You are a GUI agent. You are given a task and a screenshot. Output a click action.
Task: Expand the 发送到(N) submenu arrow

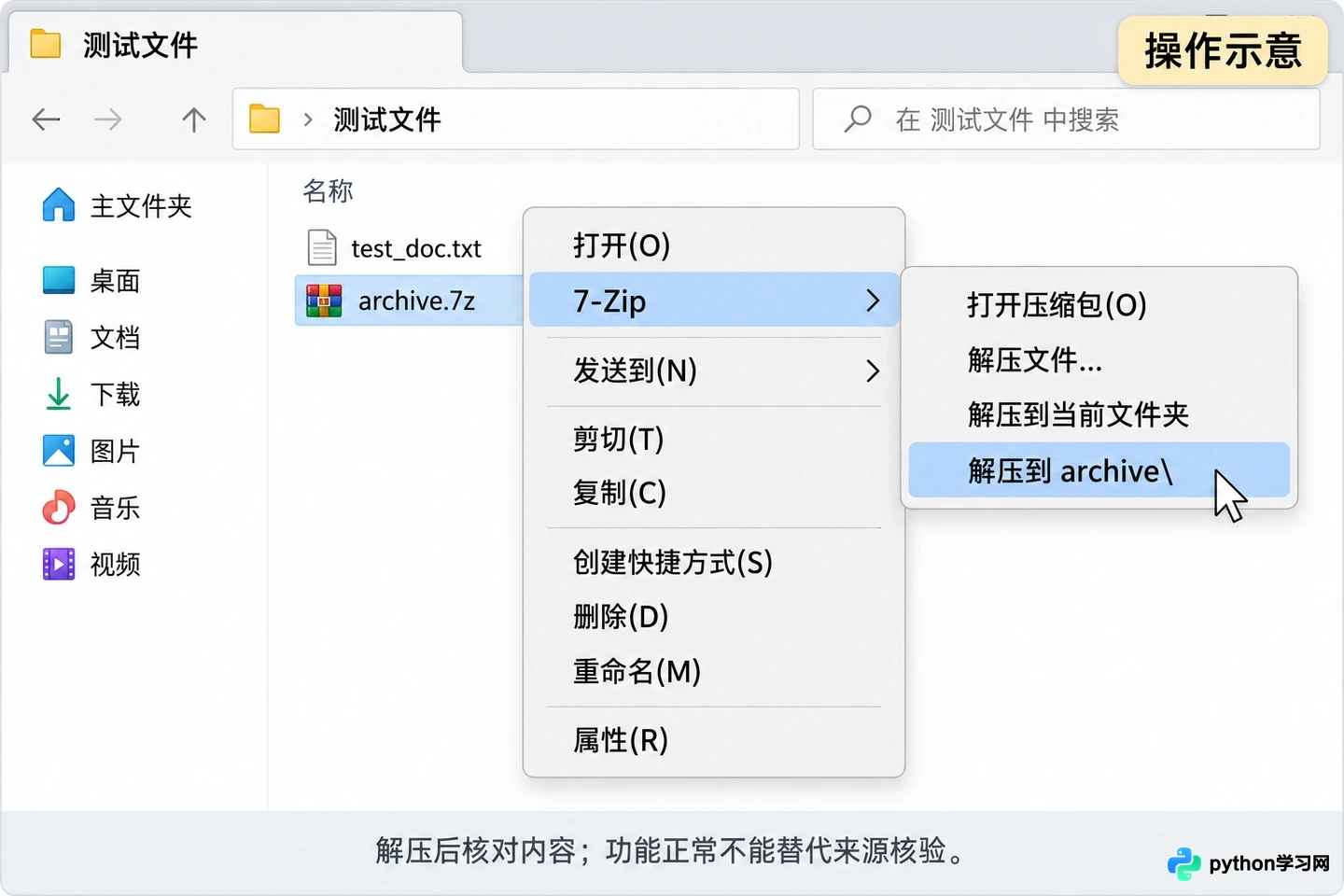pyautogui.click(x=873, y=371)
